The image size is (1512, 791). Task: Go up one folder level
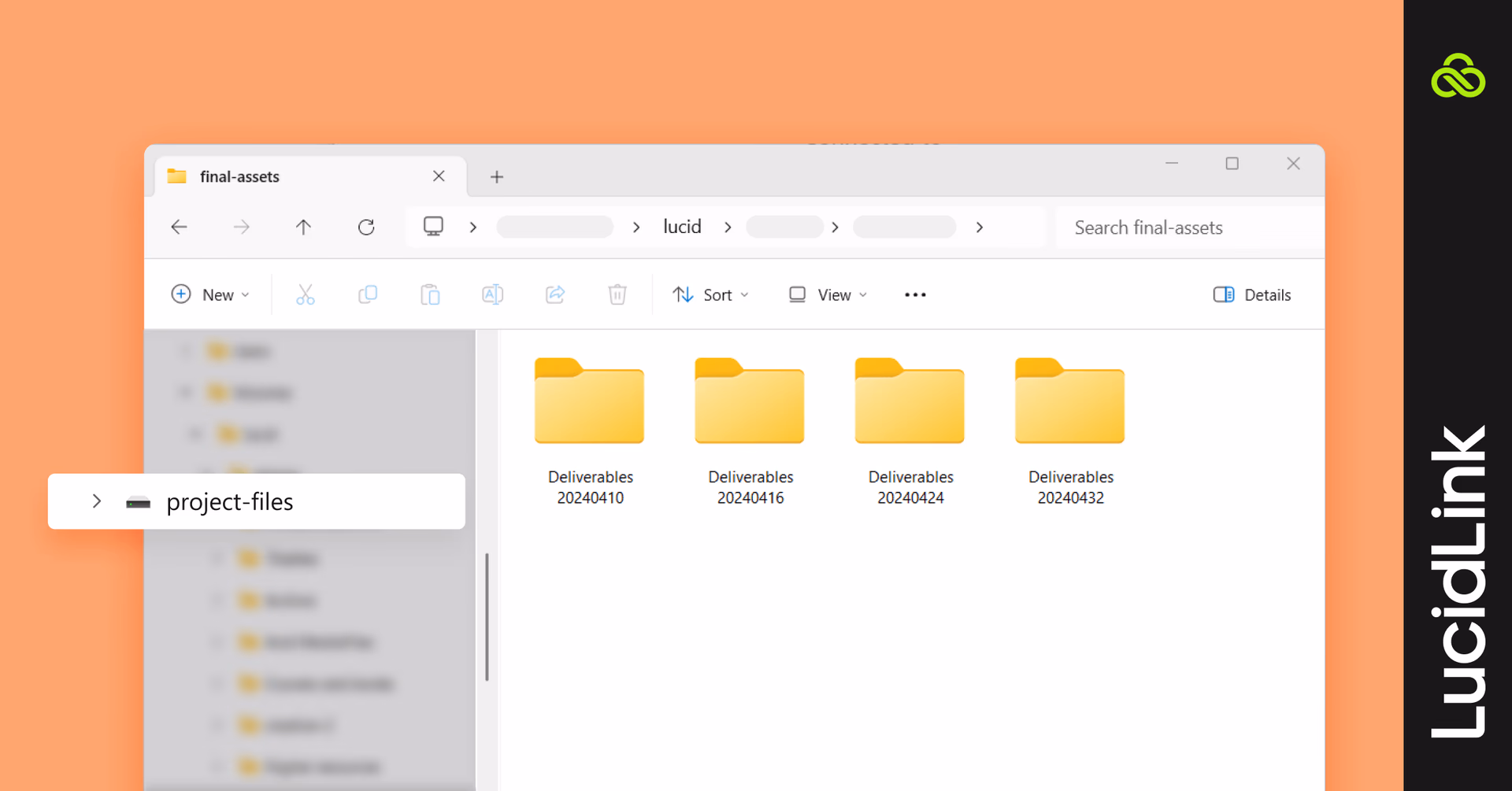303,227
